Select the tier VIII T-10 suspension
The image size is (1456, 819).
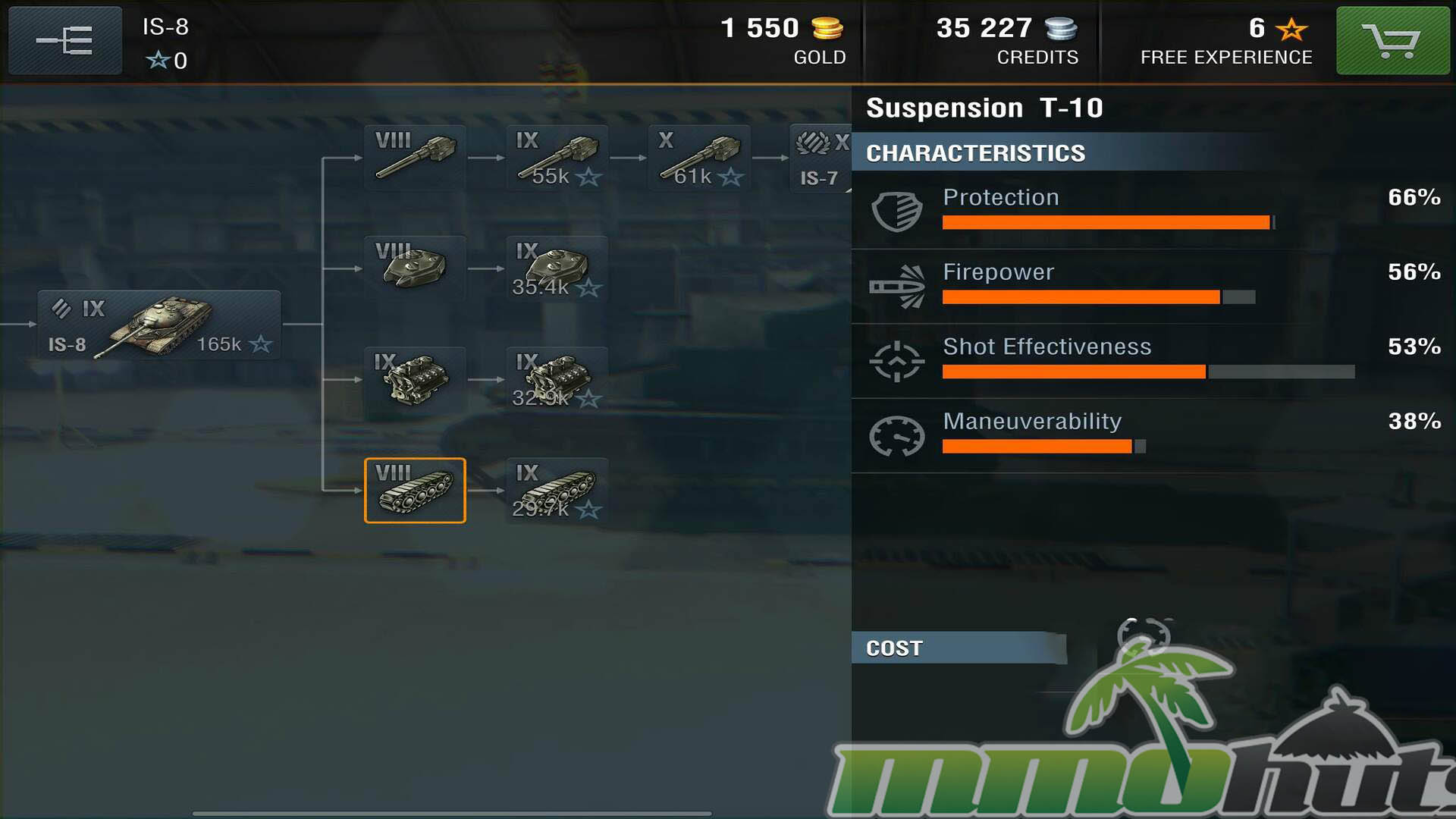(x=415, y=490)
